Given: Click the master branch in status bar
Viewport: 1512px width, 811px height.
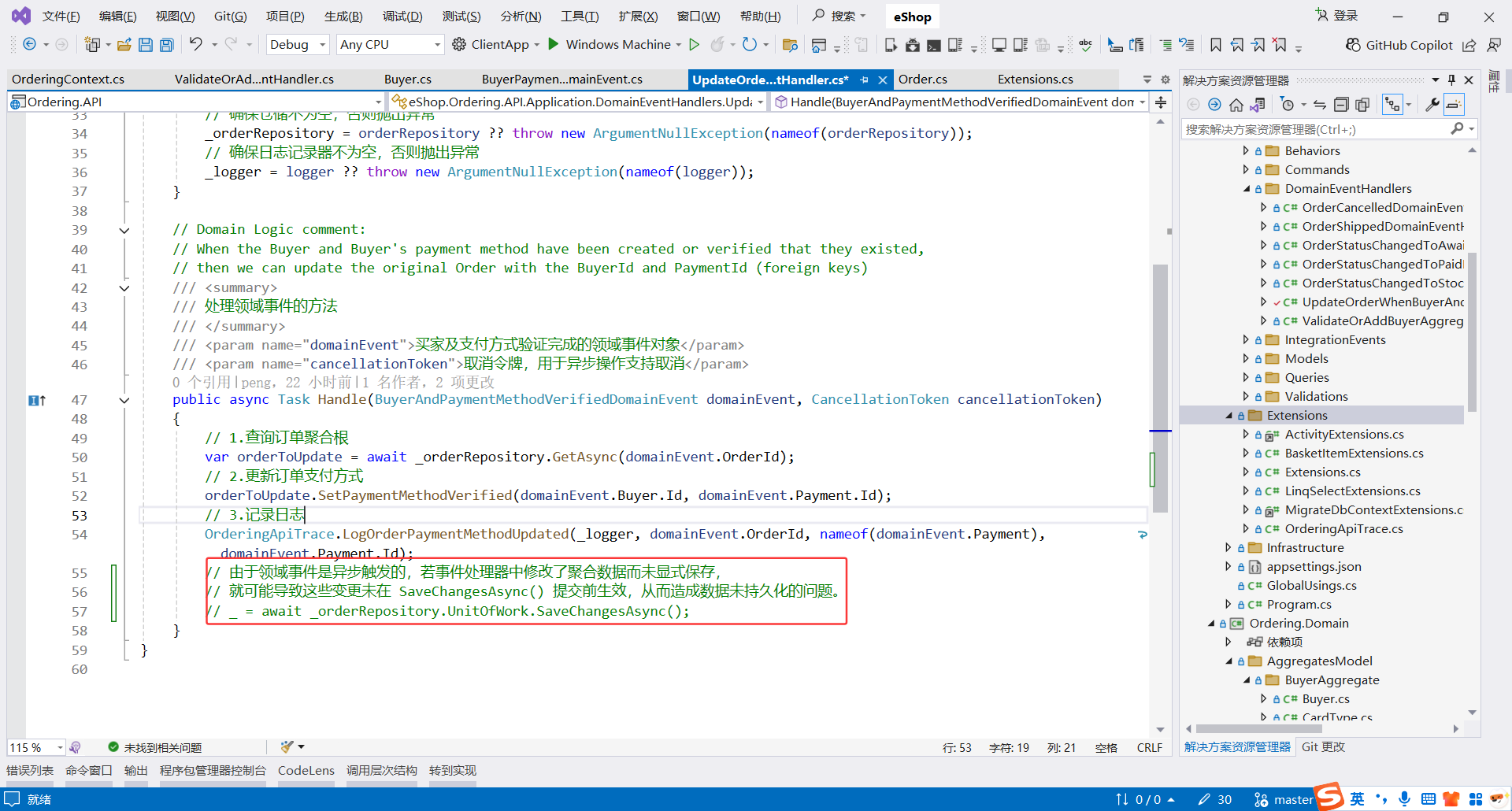Looking at the screenshot, I should pyautogui.click(x=1284, y=799).
